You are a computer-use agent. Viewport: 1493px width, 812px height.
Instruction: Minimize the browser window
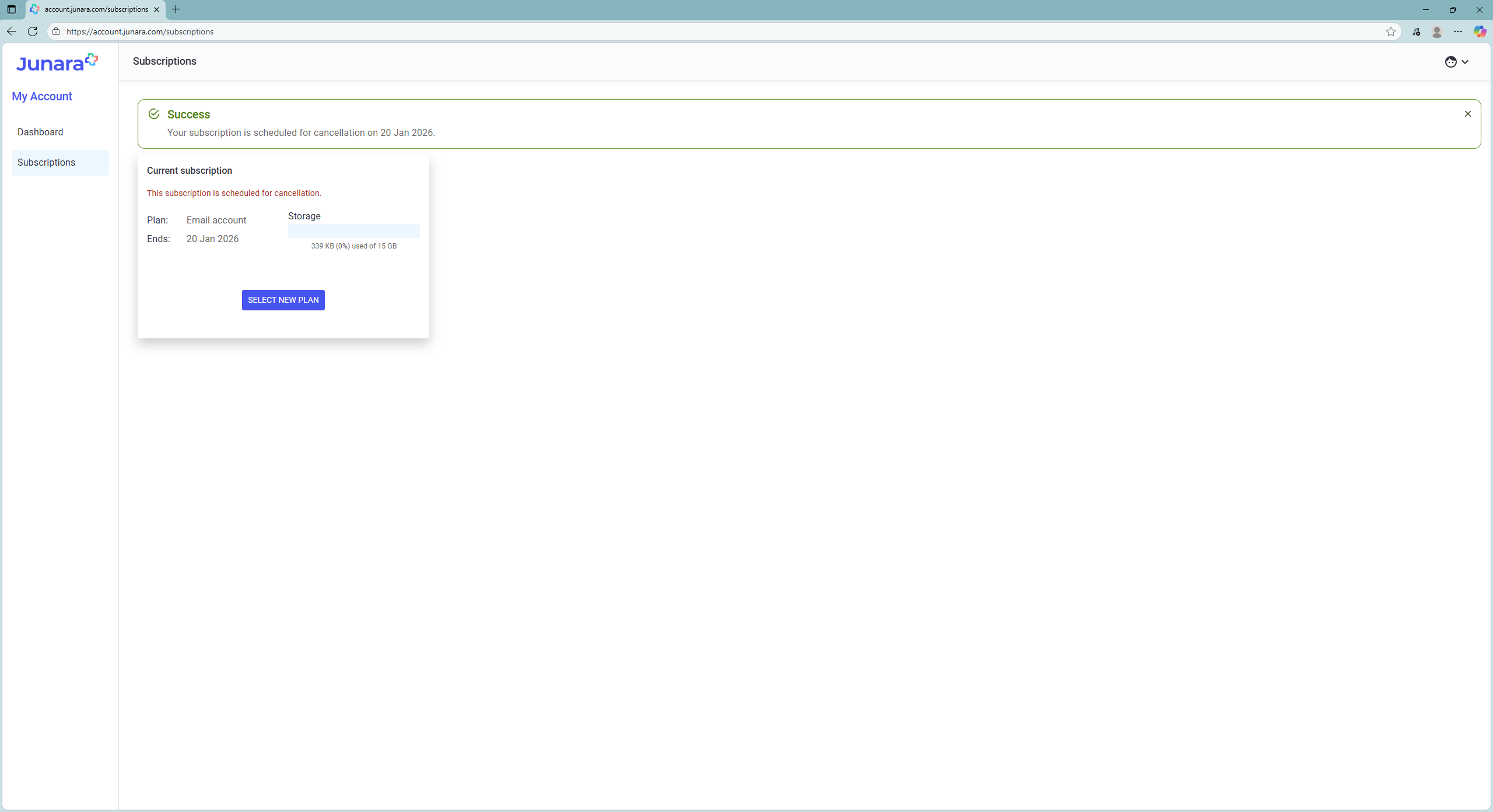(1426, 9)
